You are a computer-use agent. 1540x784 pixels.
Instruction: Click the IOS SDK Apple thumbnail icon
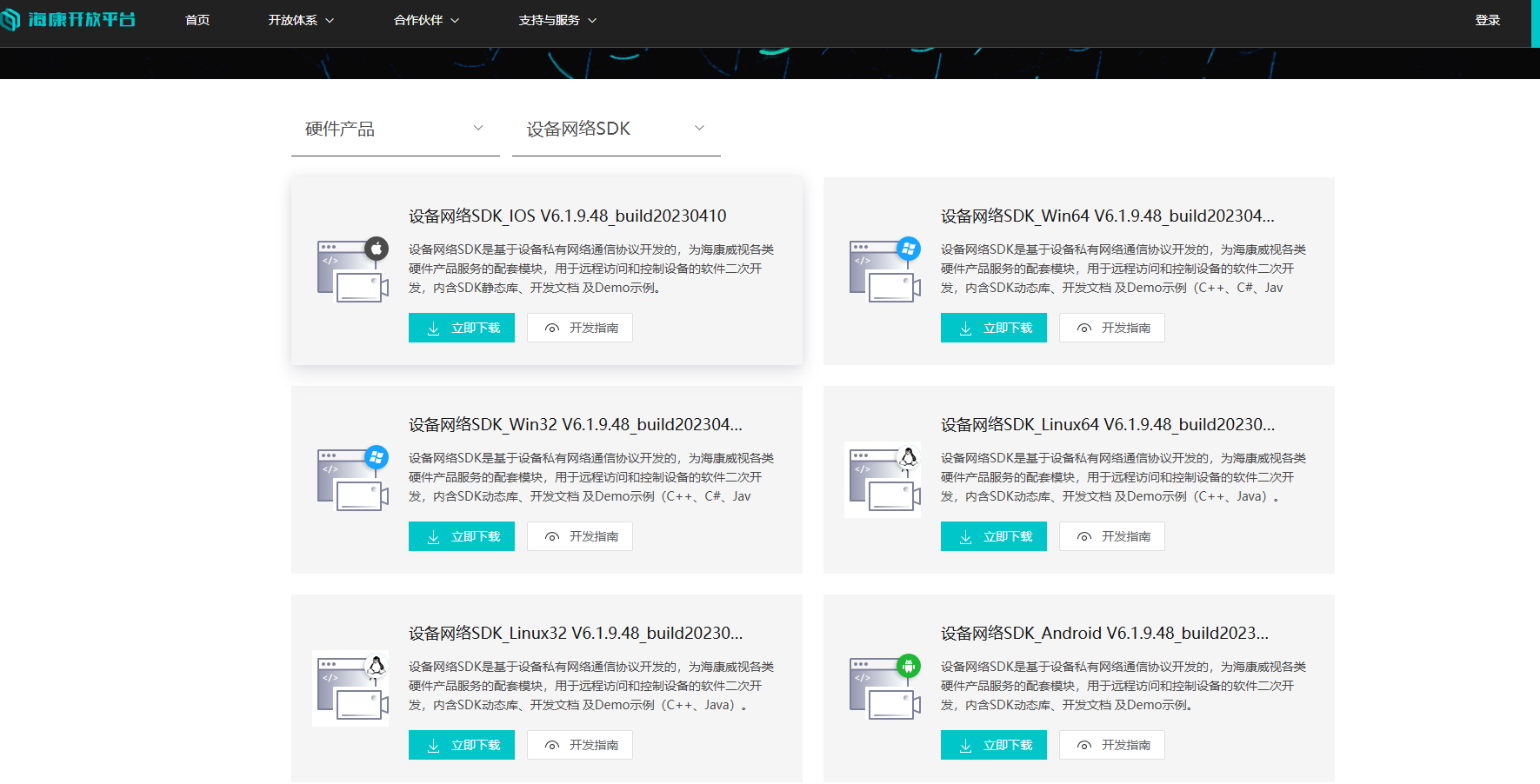(352, 269)
